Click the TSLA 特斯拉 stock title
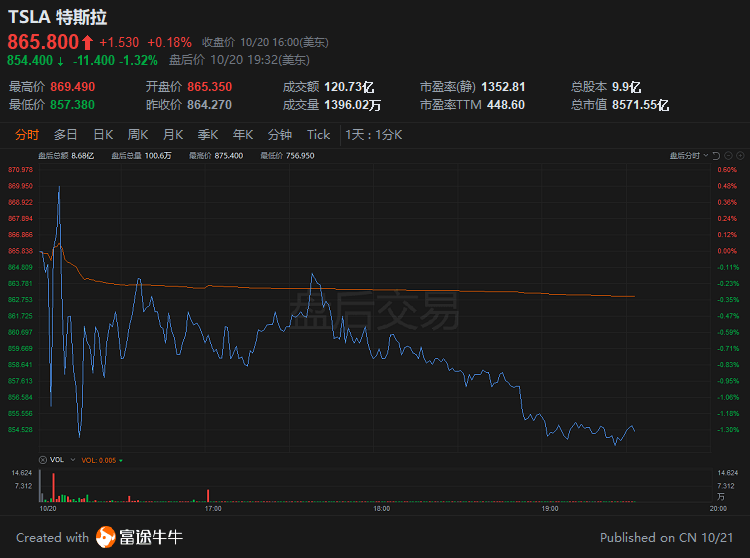 click(x=57, y=17)
